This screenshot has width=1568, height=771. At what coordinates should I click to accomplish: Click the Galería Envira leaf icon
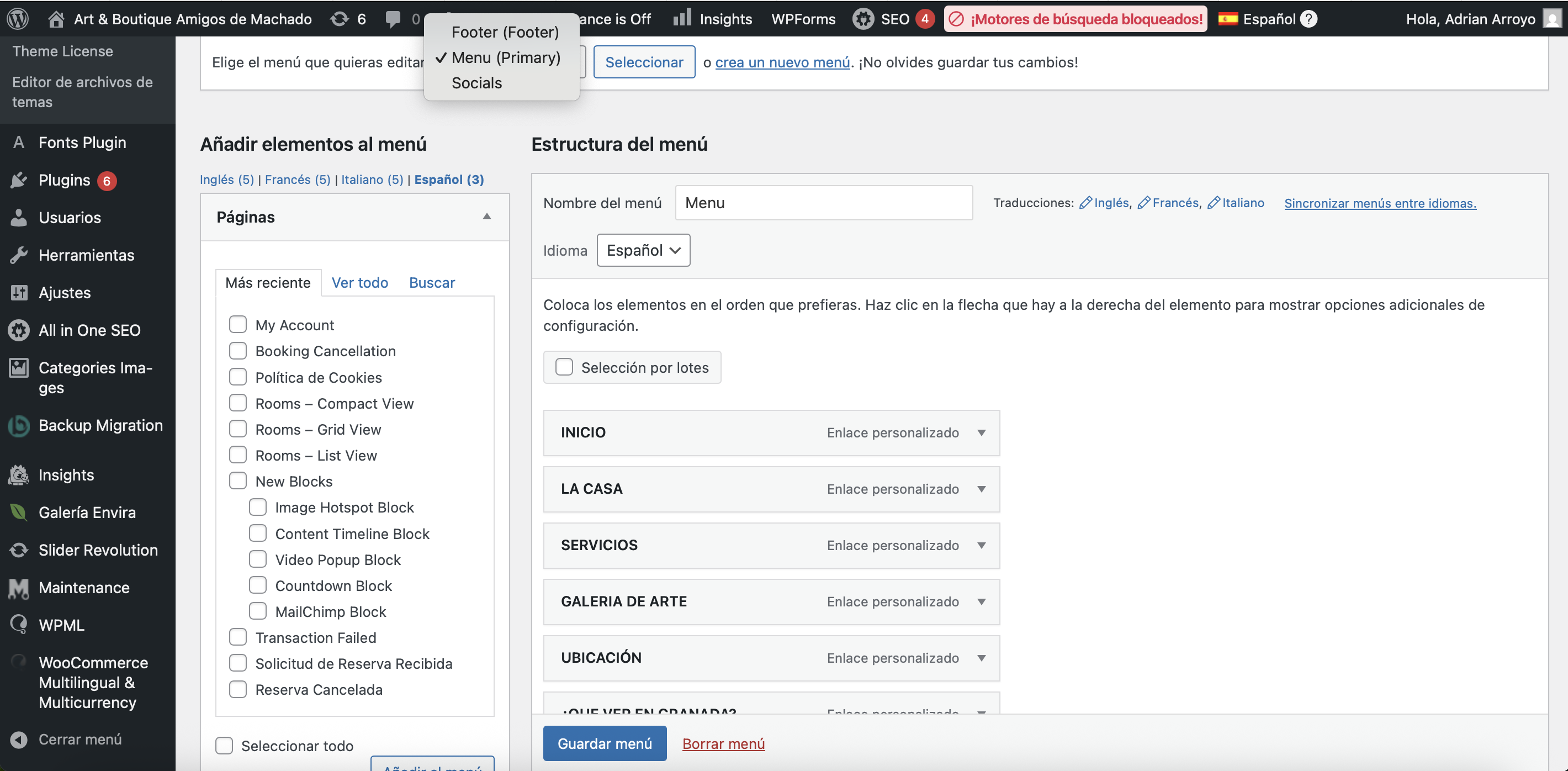click(x=19, y=513)
